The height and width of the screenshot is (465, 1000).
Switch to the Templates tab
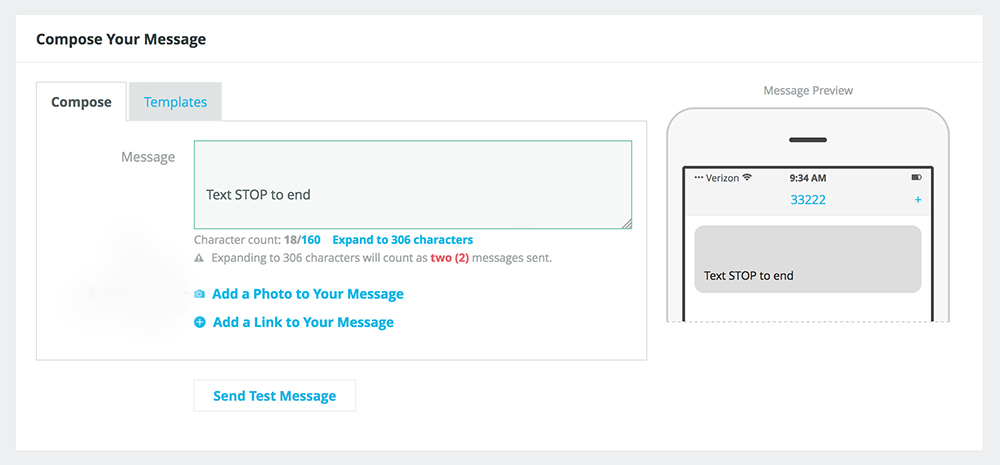coord(175,102)
